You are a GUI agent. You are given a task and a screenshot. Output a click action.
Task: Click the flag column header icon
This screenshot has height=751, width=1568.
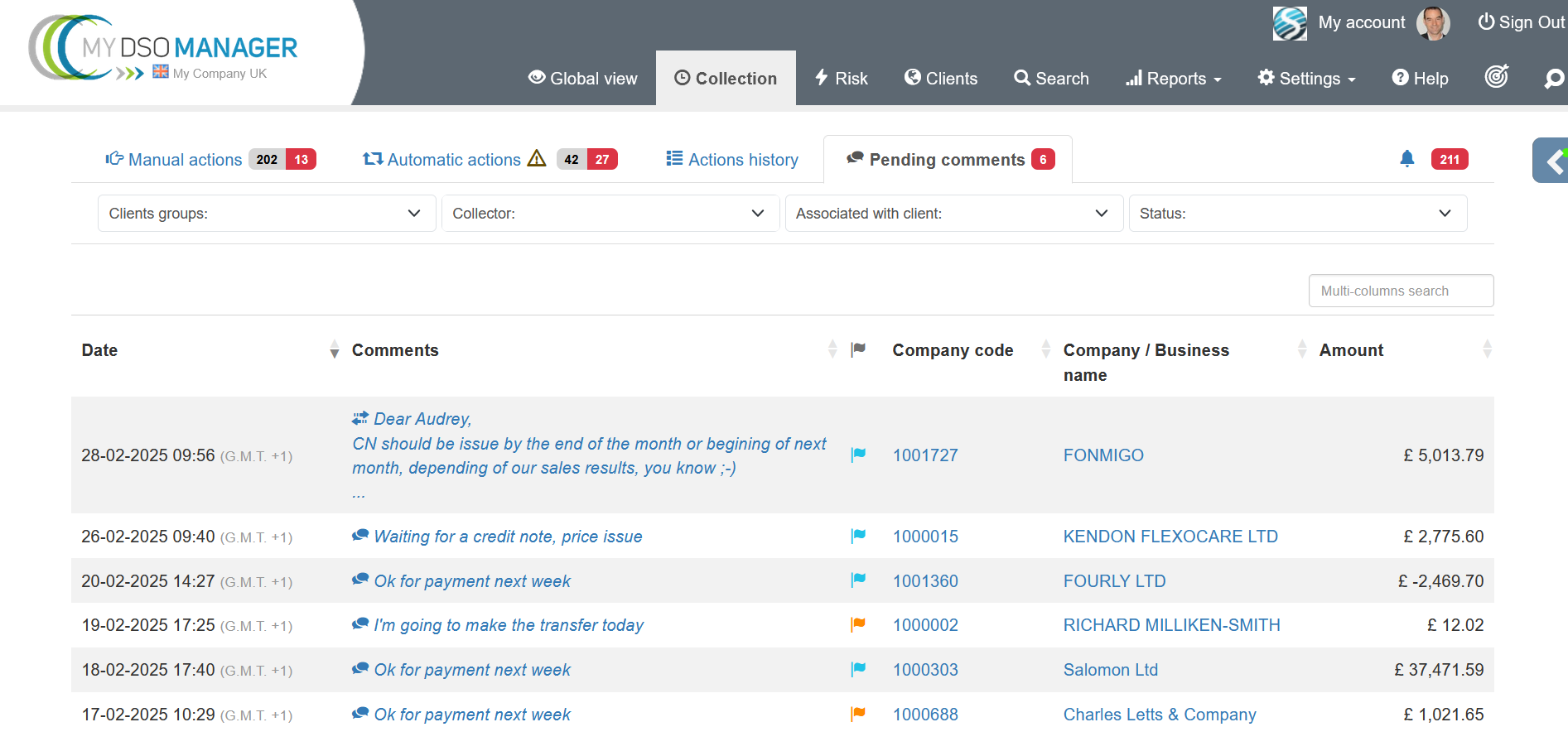[x=858, y=349]
